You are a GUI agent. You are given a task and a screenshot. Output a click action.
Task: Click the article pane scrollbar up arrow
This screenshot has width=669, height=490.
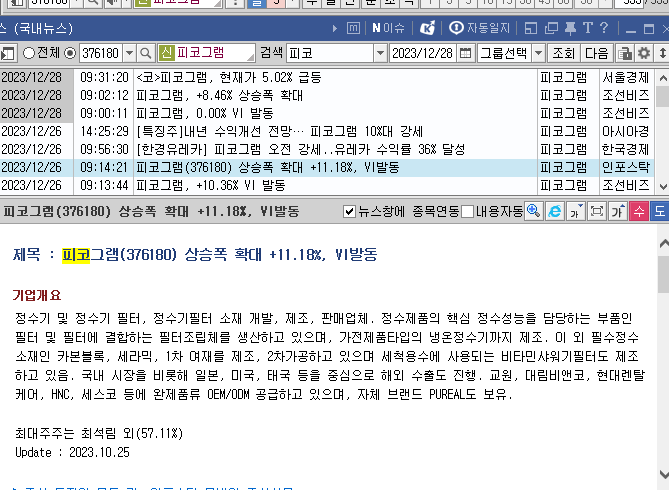pos(663,244)
